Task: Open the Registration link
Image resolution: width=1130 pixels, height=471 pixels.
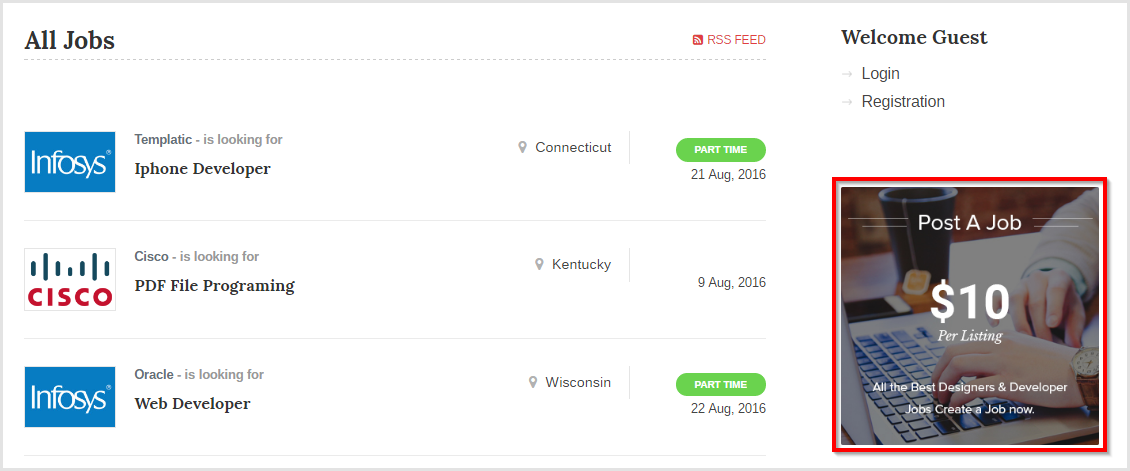Action: pos(903,102)
